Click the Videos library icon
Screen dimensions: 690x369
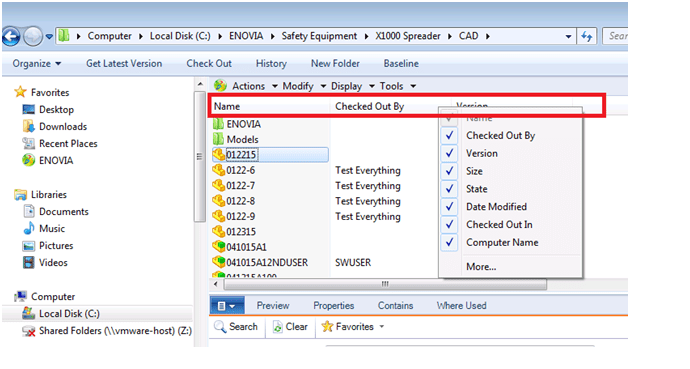click(x=29, y=263)
